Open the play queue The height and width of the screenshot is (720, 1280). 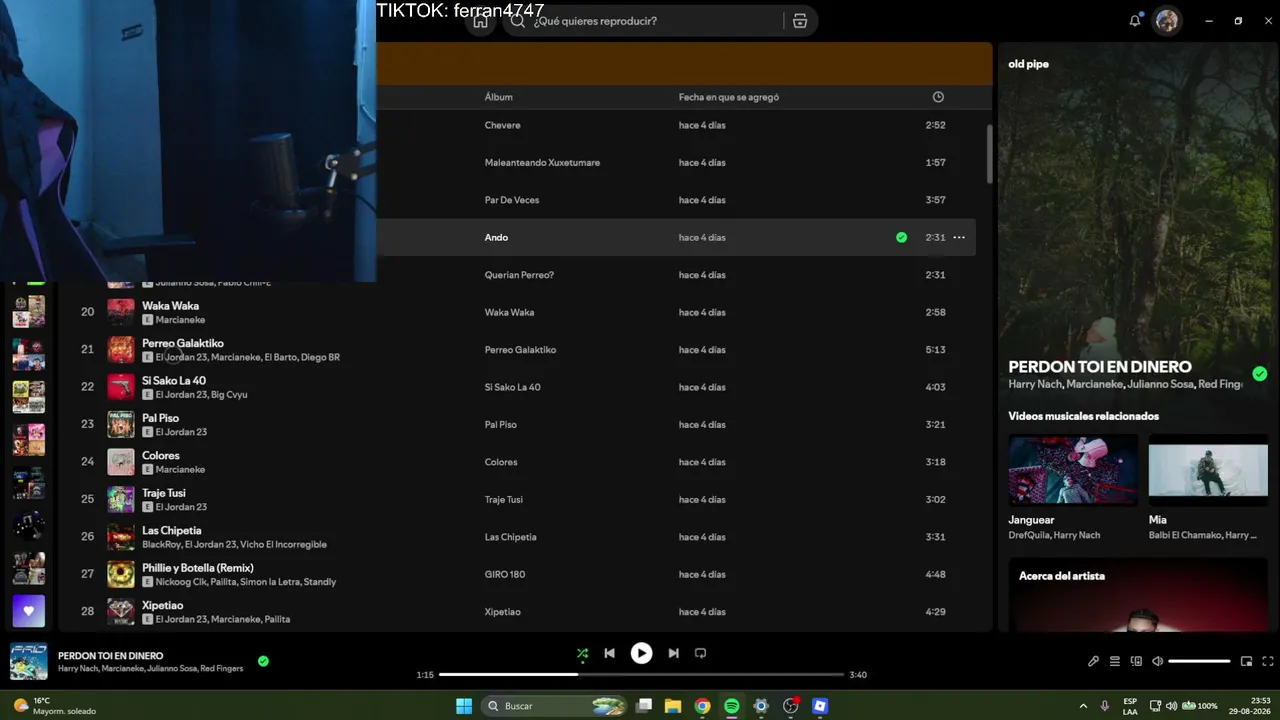click(1114, 661)
